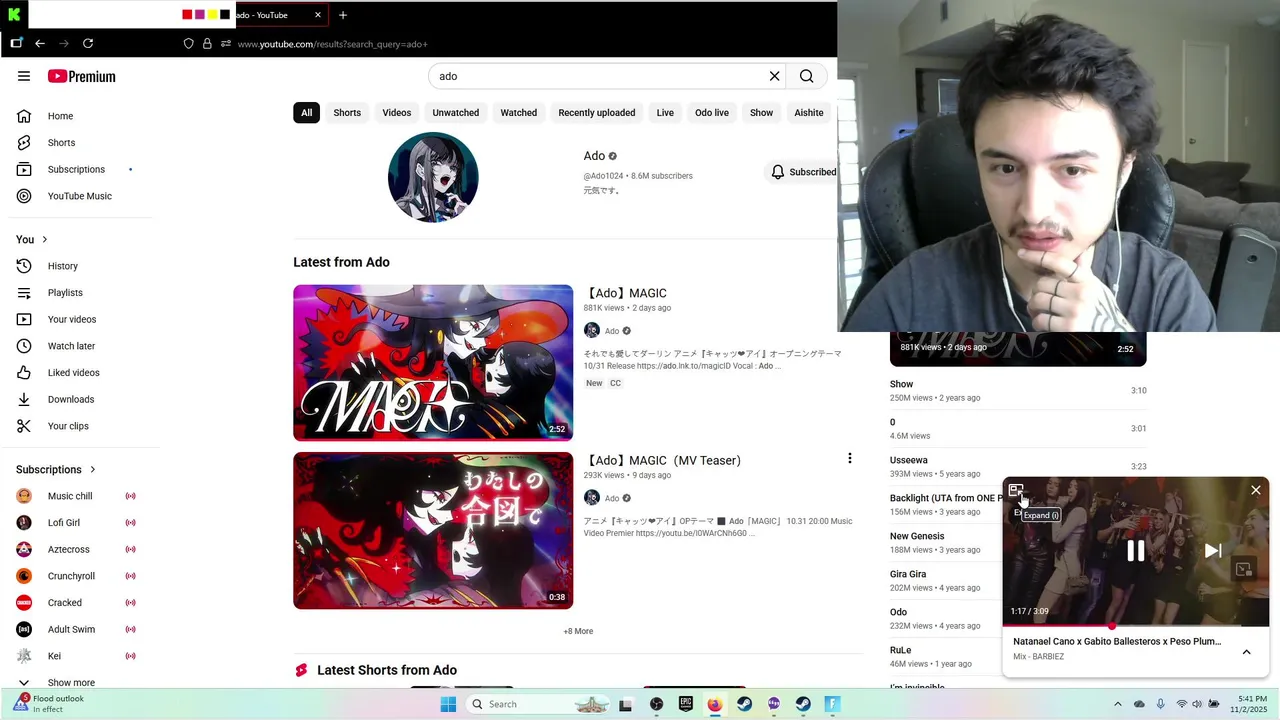
Task: Open three-dot menu for MAGIC MV Teaser
Action: tap(850, 458)
